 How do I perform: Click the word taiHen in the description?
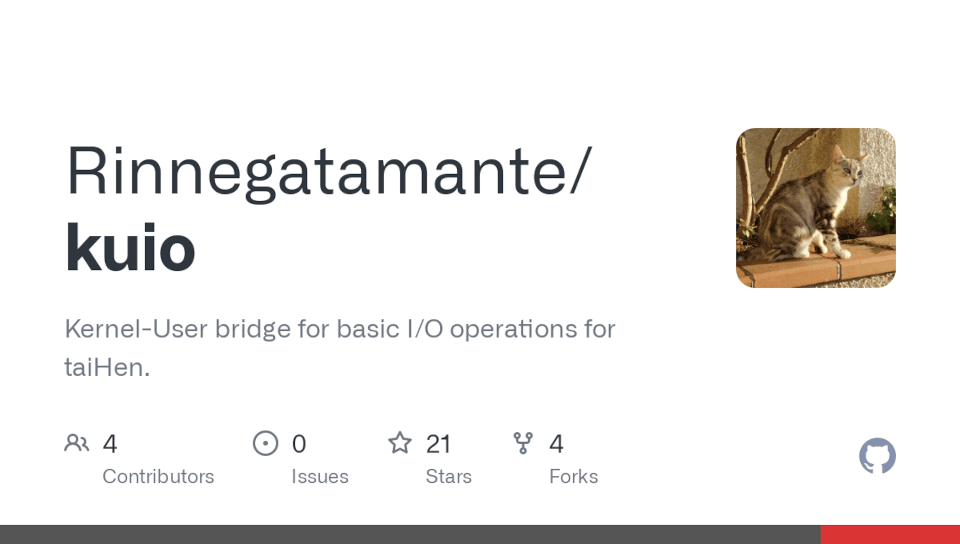coord(106,367)
